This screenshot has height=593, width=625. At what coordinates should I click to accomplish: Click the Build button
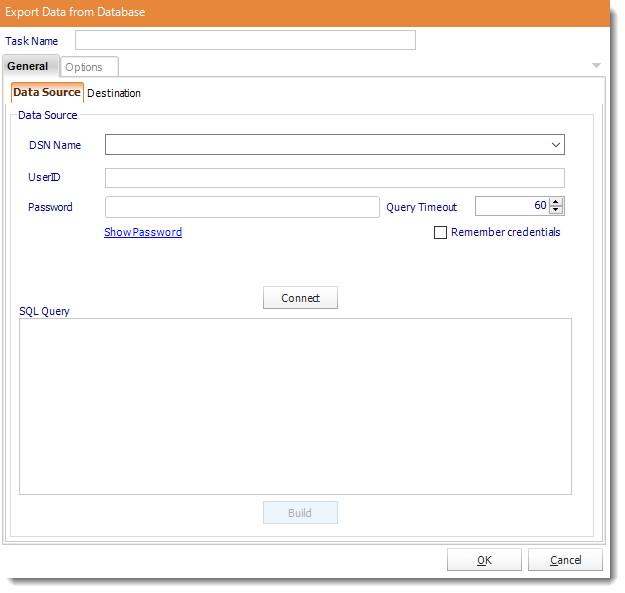click(x=300, y=512)
